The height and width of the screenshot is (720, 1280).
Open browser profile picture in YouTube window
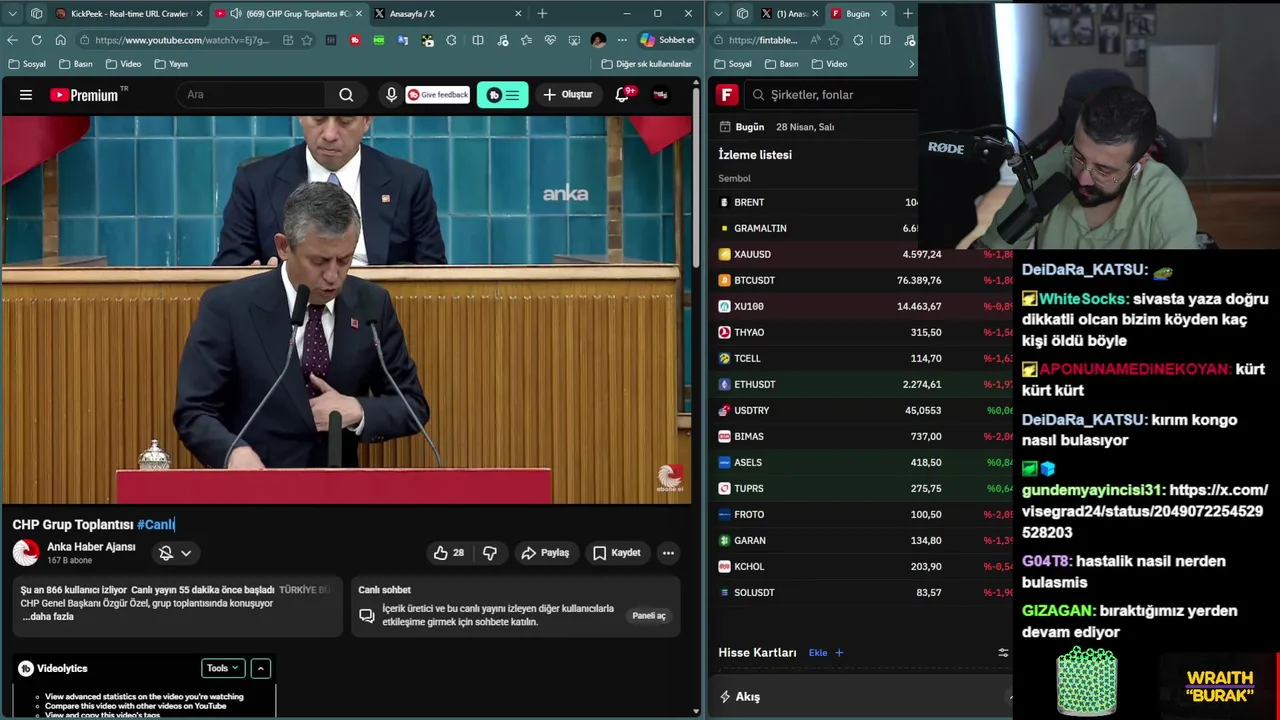[x=598, y=40]
